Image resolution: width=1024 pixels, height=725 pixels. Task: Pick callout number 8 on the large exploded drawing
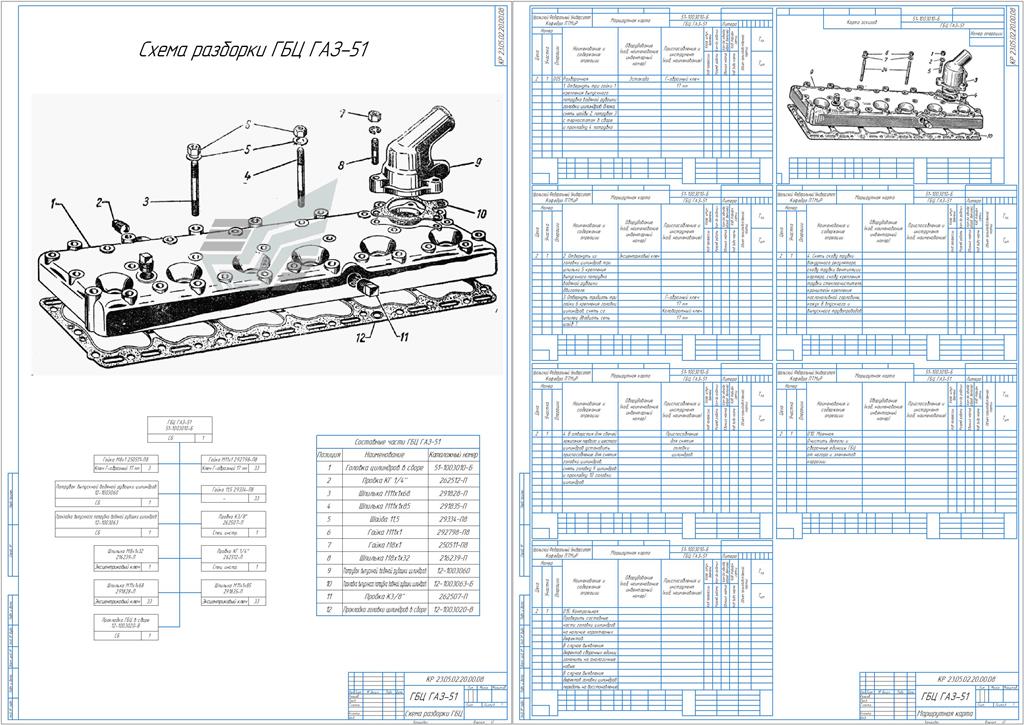(x=341, y=166)
